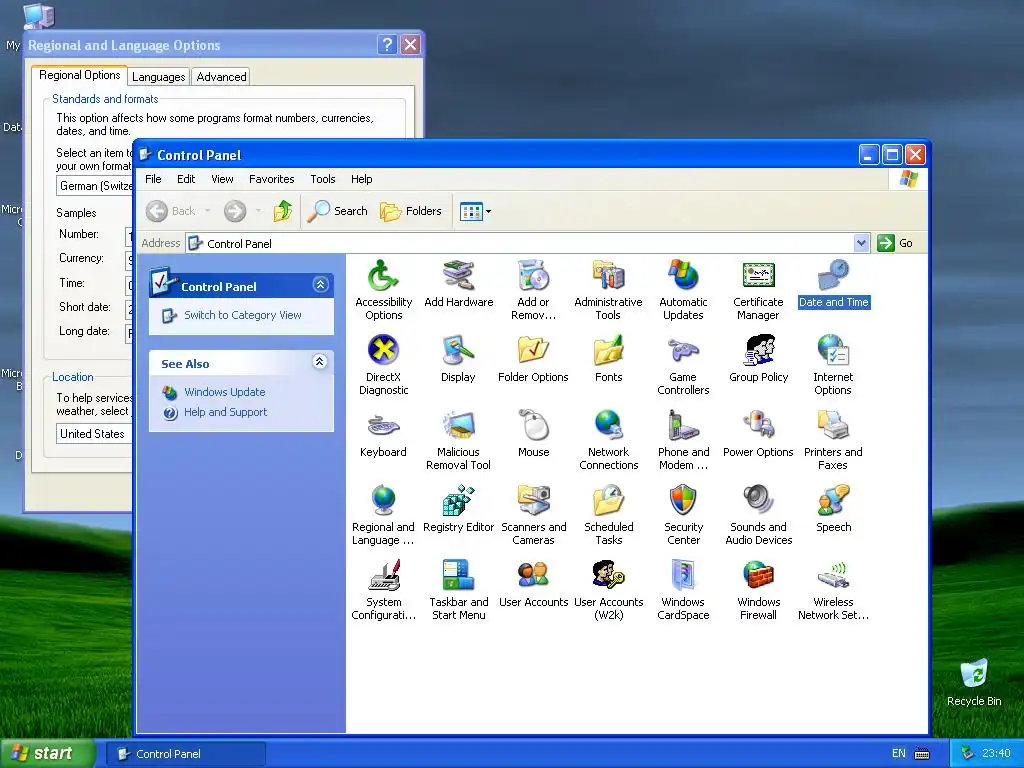The height and width of the screenshot is (768, 1024).
Task: Click the Up folder toolbar button
Action: click(x=283, y=211)
